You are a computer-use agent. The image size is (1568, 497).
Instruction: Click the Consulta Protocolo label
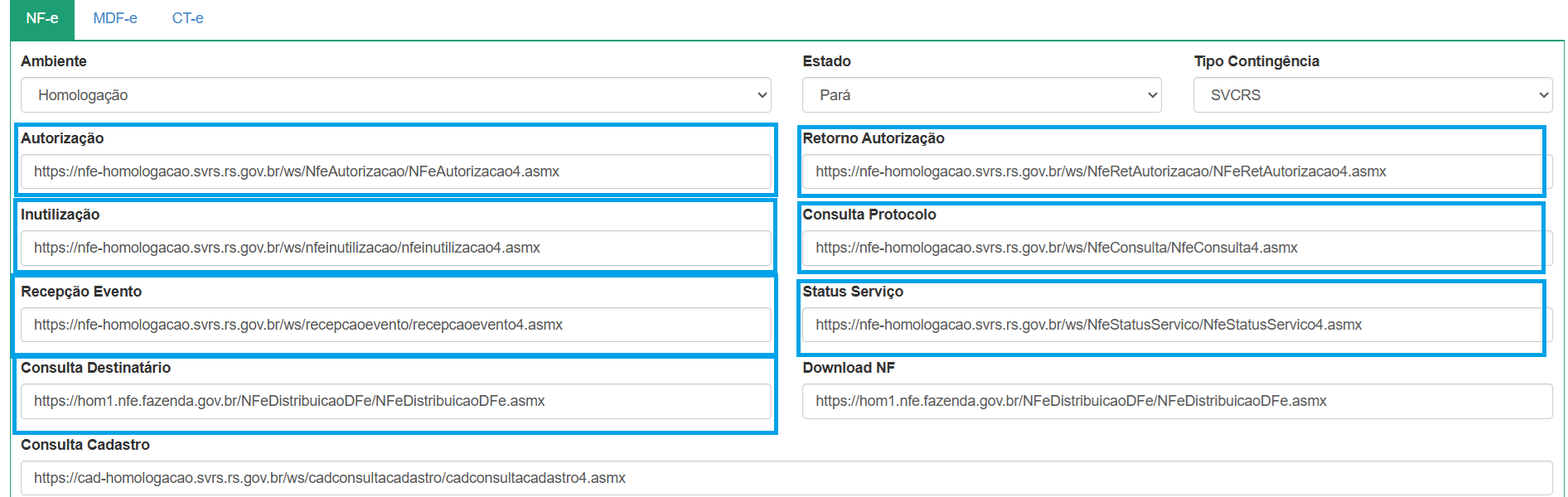(869, 215)
